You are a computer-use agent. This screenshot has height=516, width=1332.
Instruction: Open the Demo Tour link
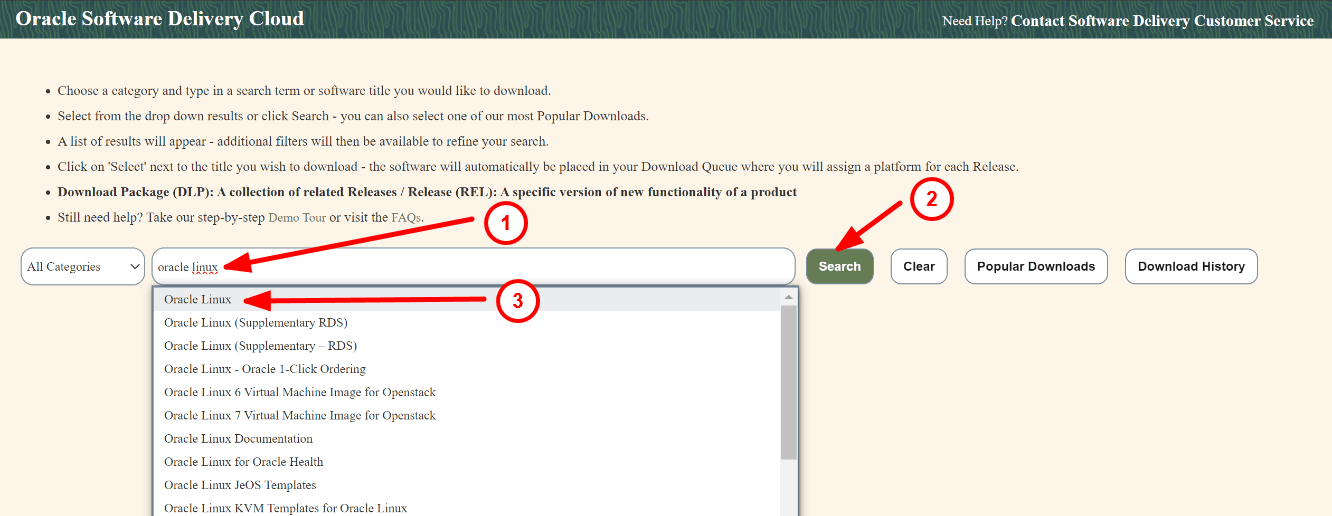pos(297,218)
